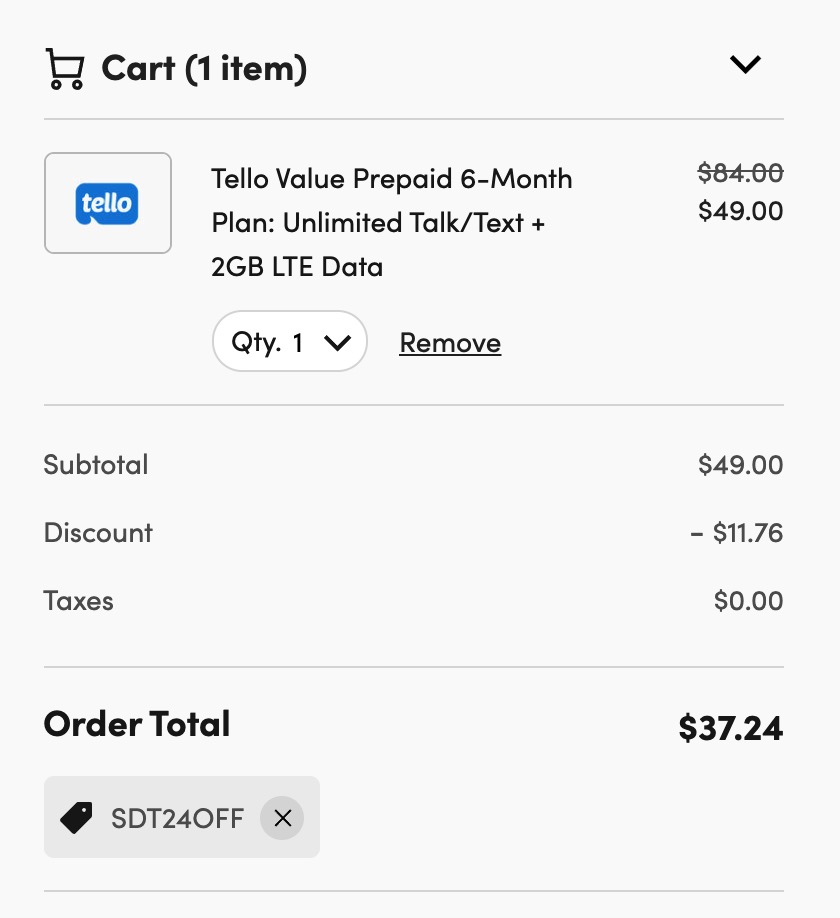Click the $49.00 subtotal amount
Image resolution: width=840 pixels, height=918 pixels.
click(x=740, y=465)
